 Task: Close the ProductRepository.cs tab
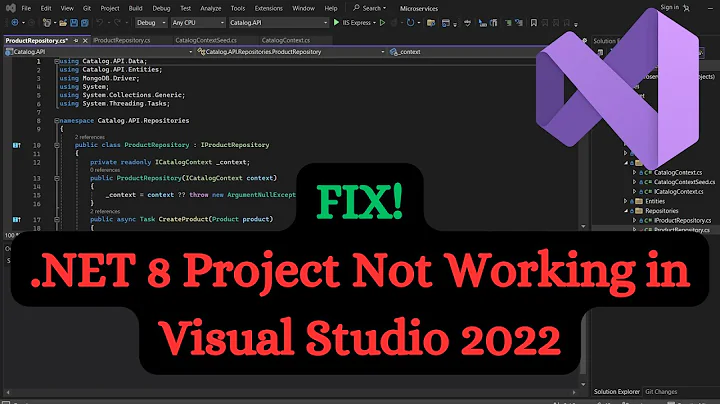(x=85, y=40)
